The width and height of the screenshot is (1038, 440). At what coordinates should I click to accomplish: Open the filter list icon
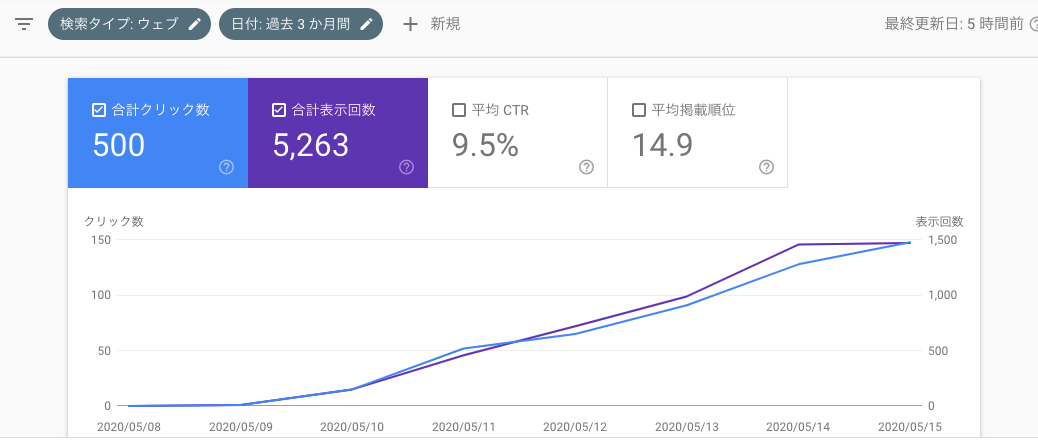coord(24,24)
